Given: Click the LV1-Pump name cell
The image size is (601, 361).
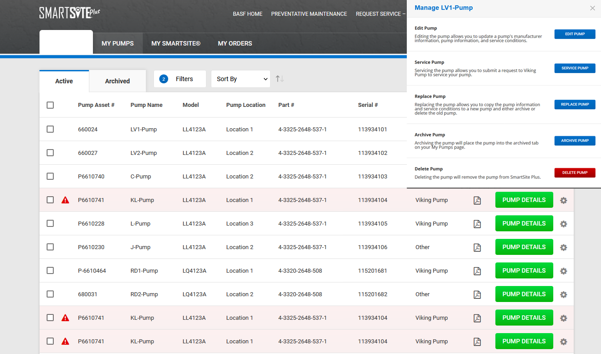Looking at the screenshot, I should pos(144,130).
